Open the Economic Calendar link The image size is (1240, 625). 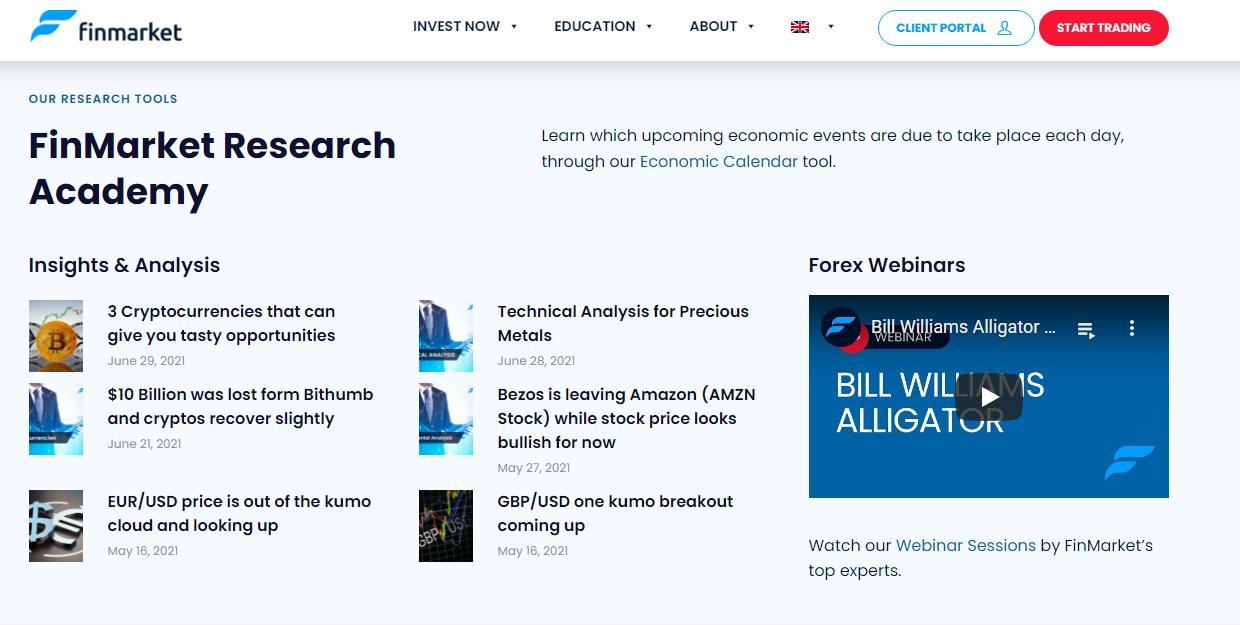[719, 162]
